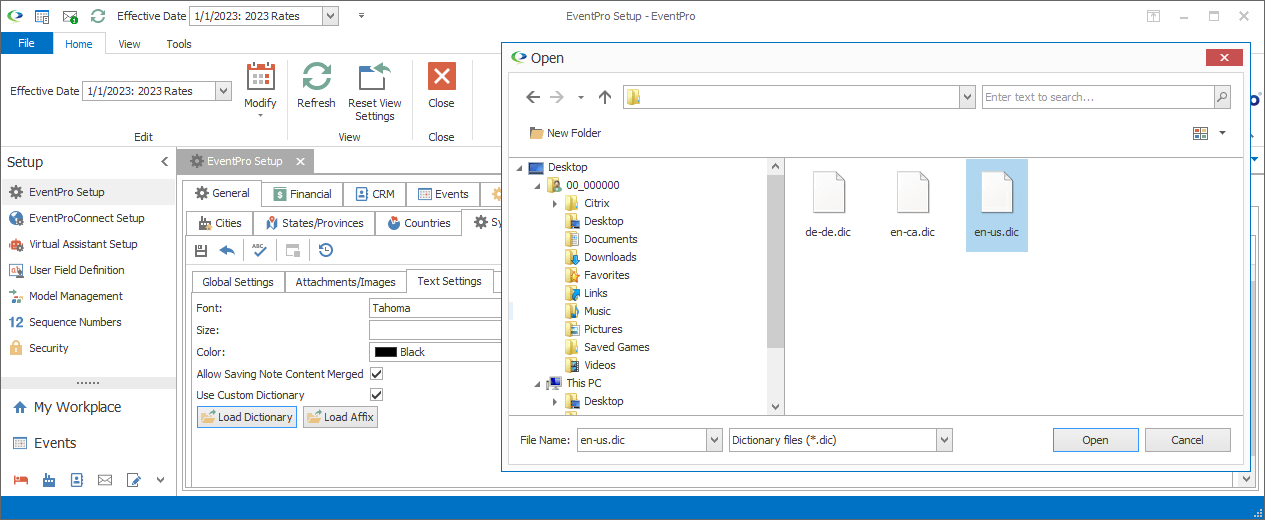The width and height of the screenshot is (1265, 520).
Task: Click the save disk icon in setup toolbar
Action: click(x=201, y=250)
